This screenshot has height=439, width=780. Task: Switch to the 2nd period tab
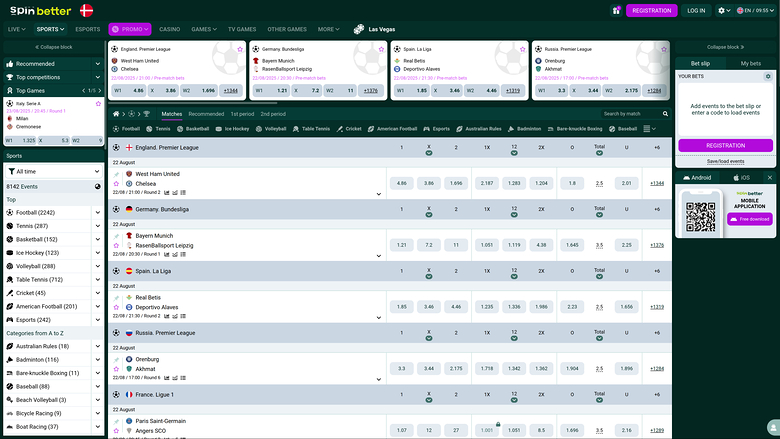pos(273,114)
